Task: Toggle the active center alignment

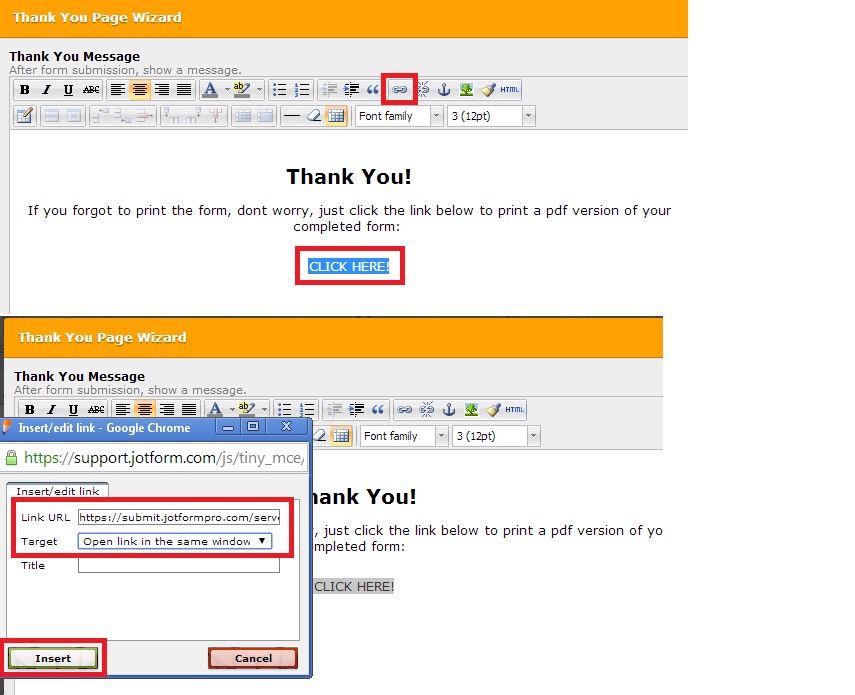Action: 138,89
